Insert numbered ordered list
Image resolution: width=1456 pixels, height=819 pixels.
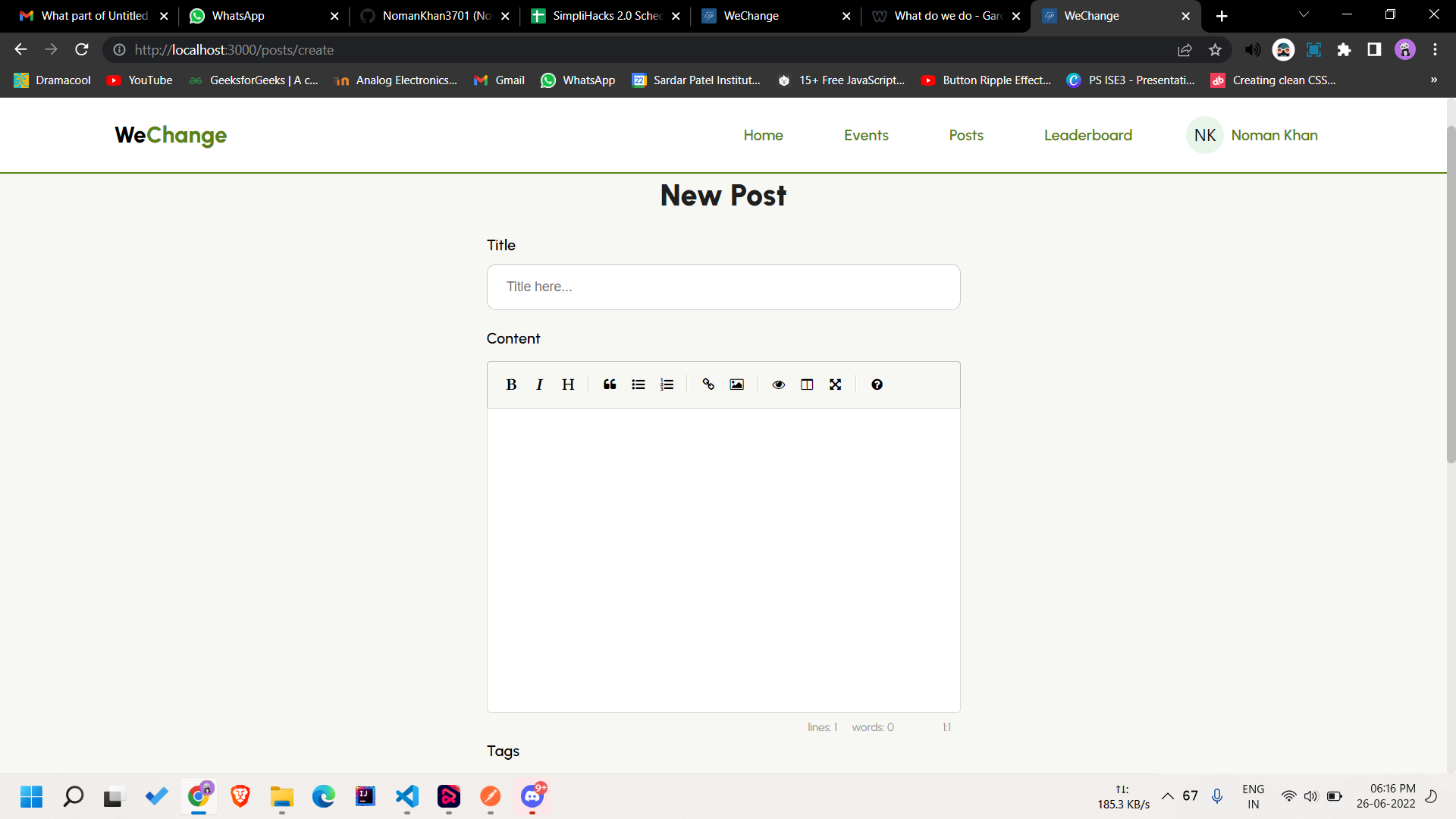pos(667,384)
